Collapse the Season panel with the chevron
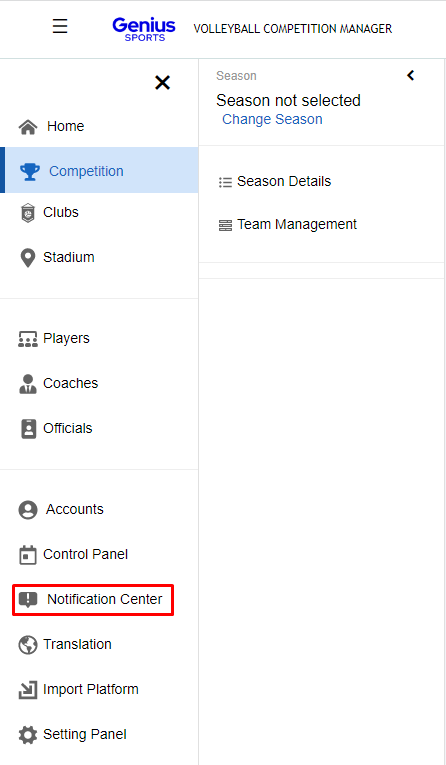446x765 pixels. click(411, 75)
